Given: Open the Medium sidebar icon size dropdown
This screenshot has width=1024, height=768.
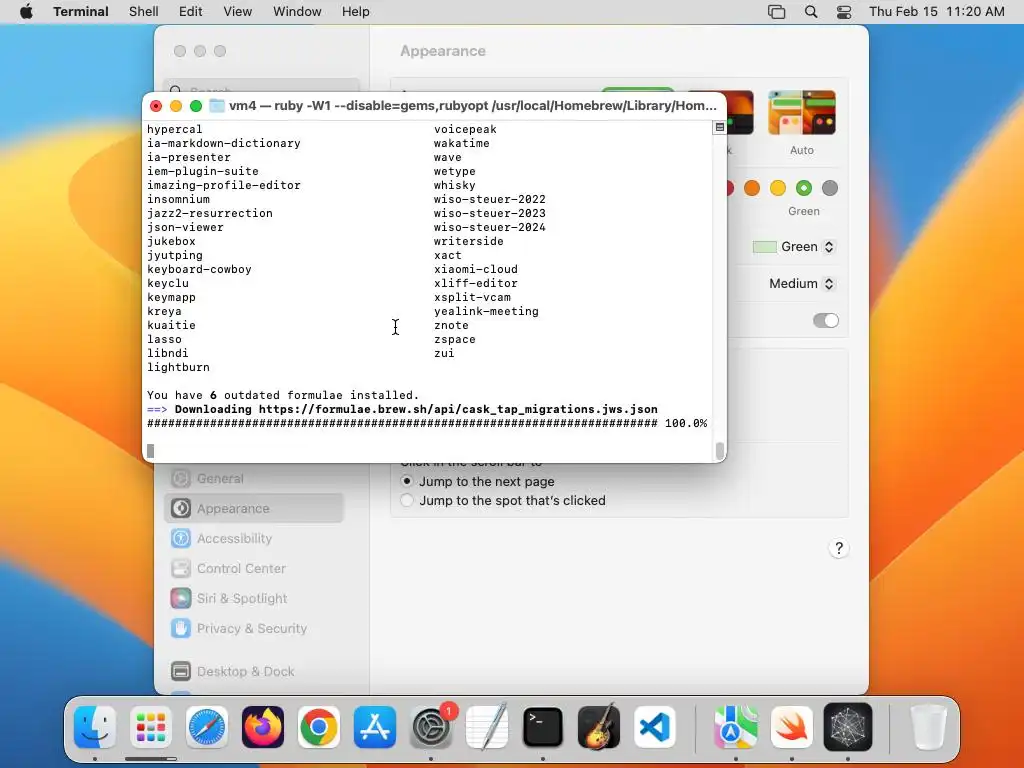Looking at the screenshot, I should coord(802,283).
